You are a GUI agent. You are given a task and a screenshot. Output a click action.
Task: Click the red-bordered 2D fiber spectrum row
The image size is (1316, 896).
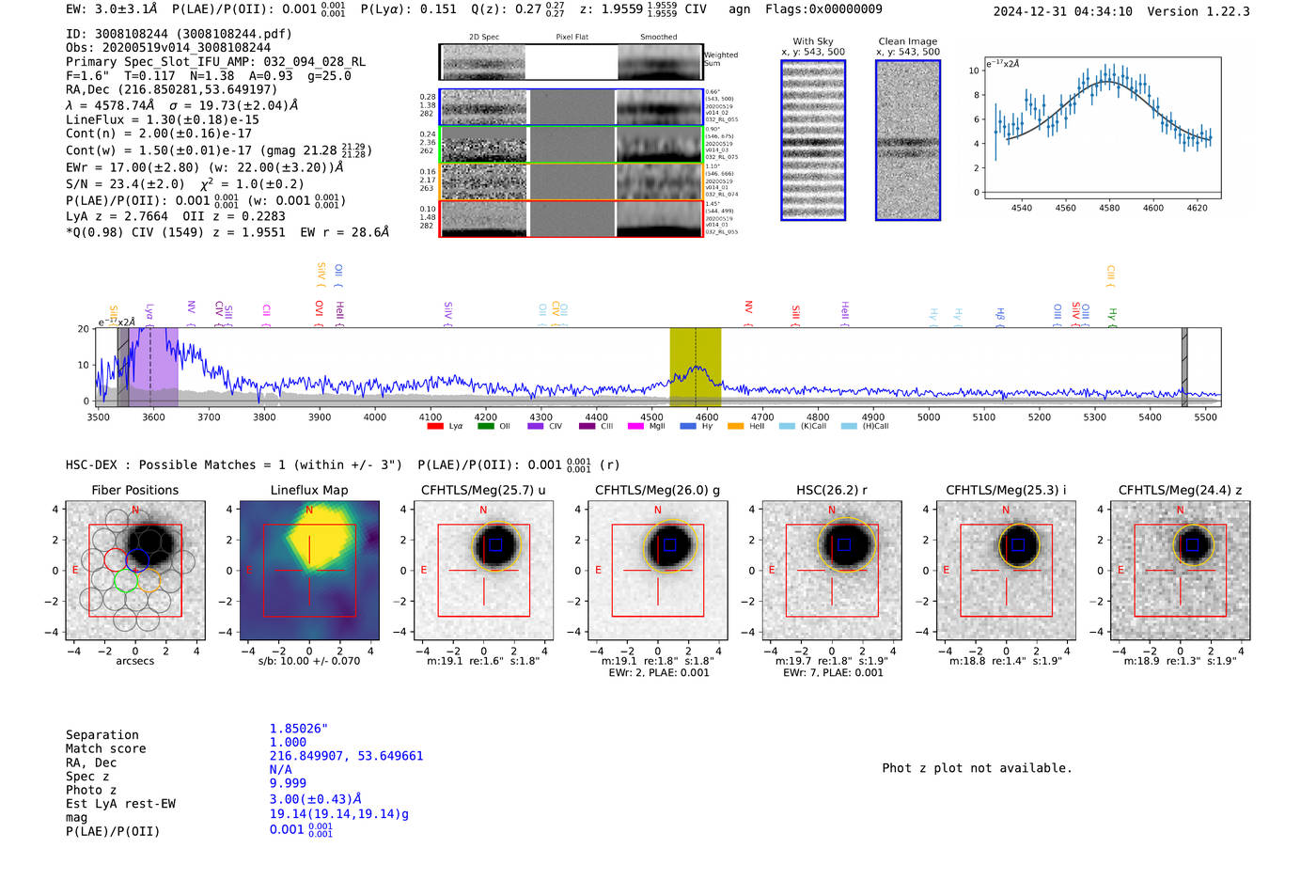click(x=572, y=218)
